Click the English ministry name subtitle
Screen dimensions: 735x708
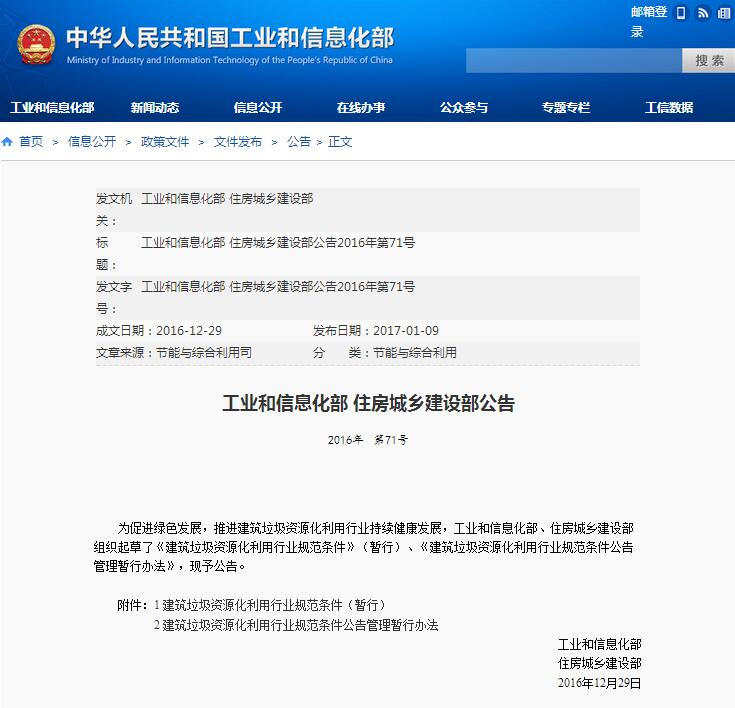[230, 60]
